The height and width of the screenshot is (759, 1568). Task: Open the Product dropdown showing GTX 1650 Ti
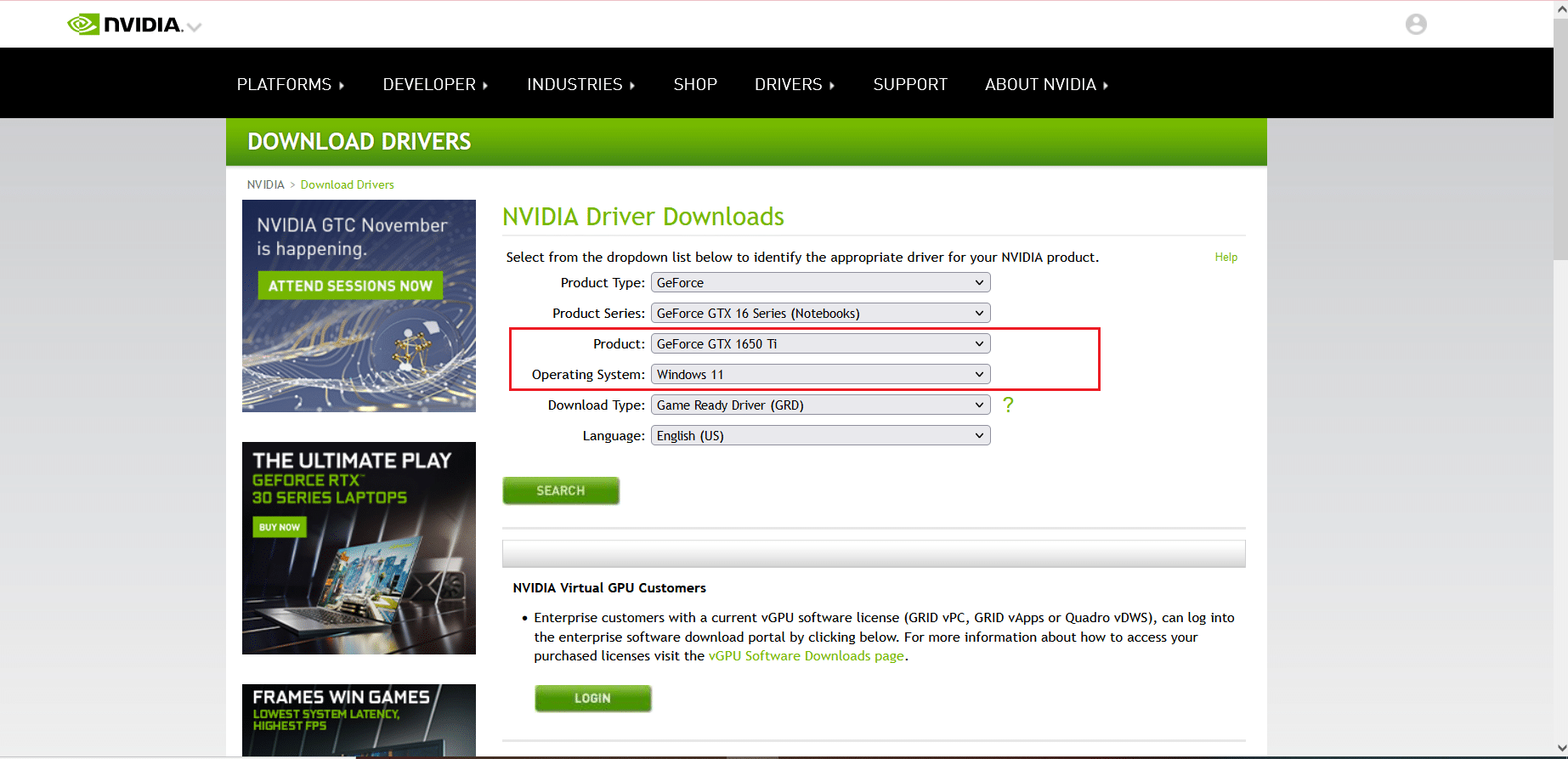point(820,343)
